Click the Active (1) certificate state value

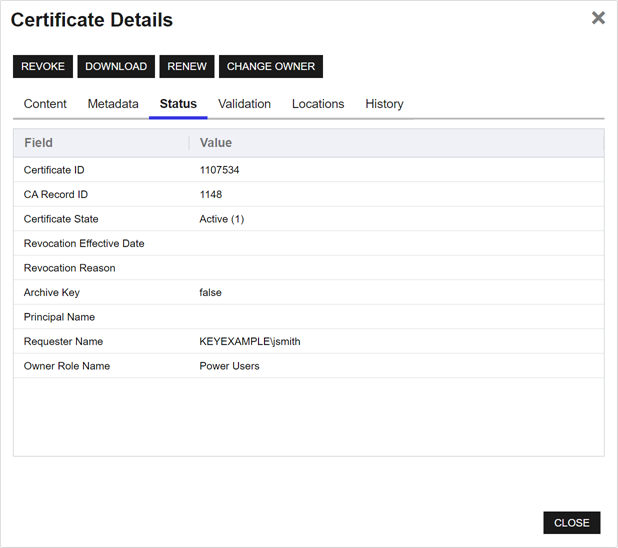(222, 219)
